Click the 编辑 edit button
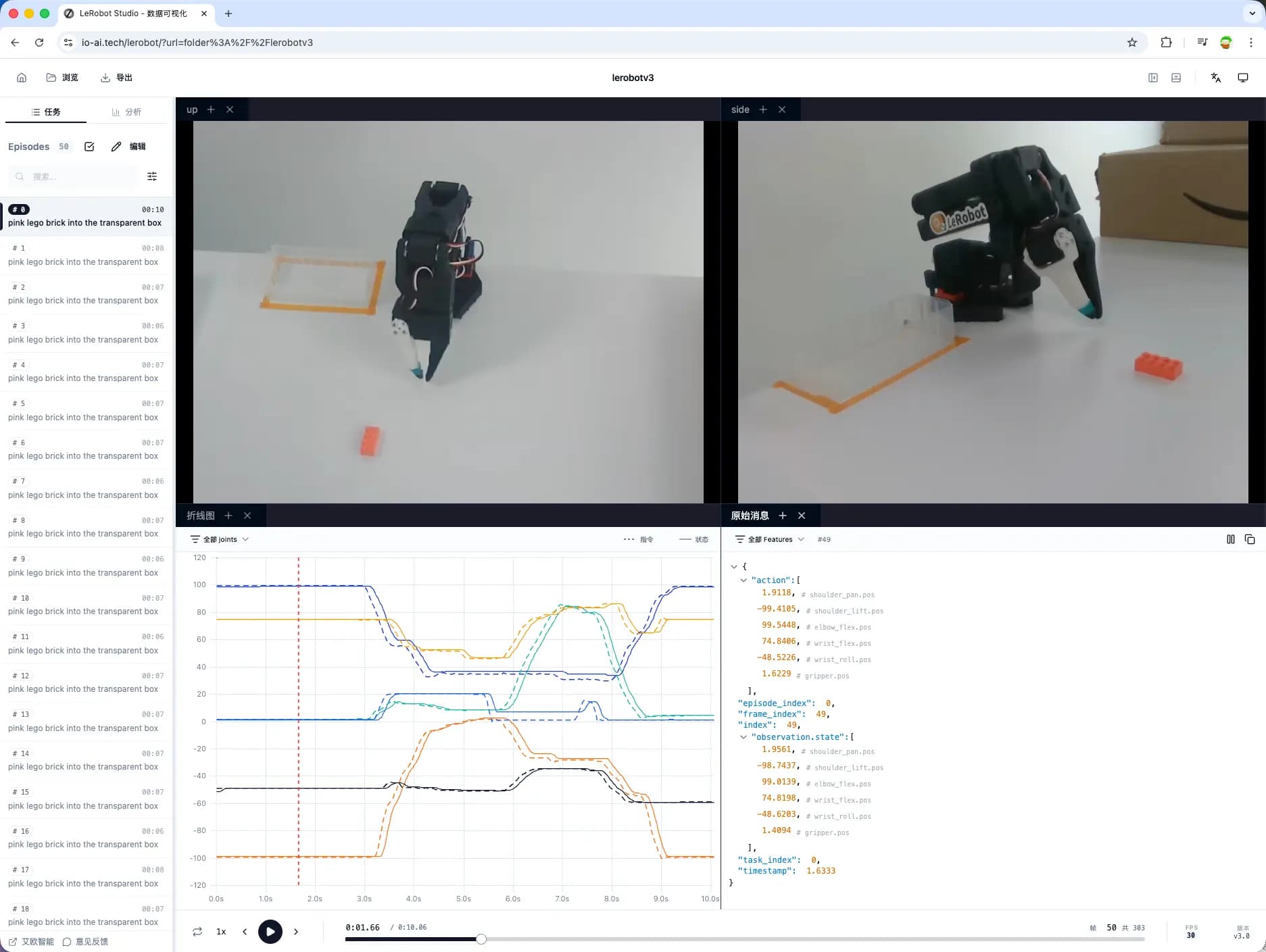The image size is (1266, 952). pyautogui.click(x=128, y=147)
